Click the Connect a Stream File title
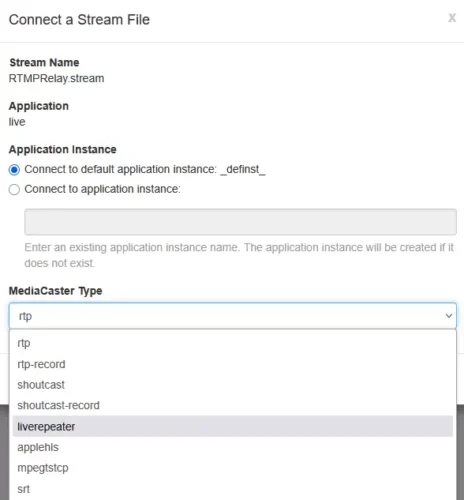This screenshot has height=500, width=464. [x=79, y=20]
